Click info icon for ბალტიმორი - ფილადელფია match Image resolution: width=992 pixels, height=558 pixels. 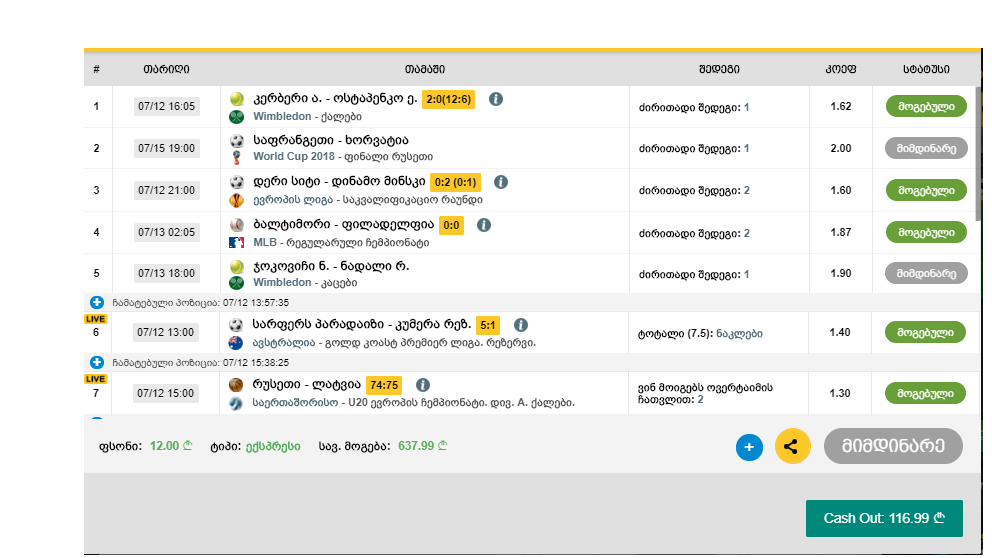tap(484, 225)
